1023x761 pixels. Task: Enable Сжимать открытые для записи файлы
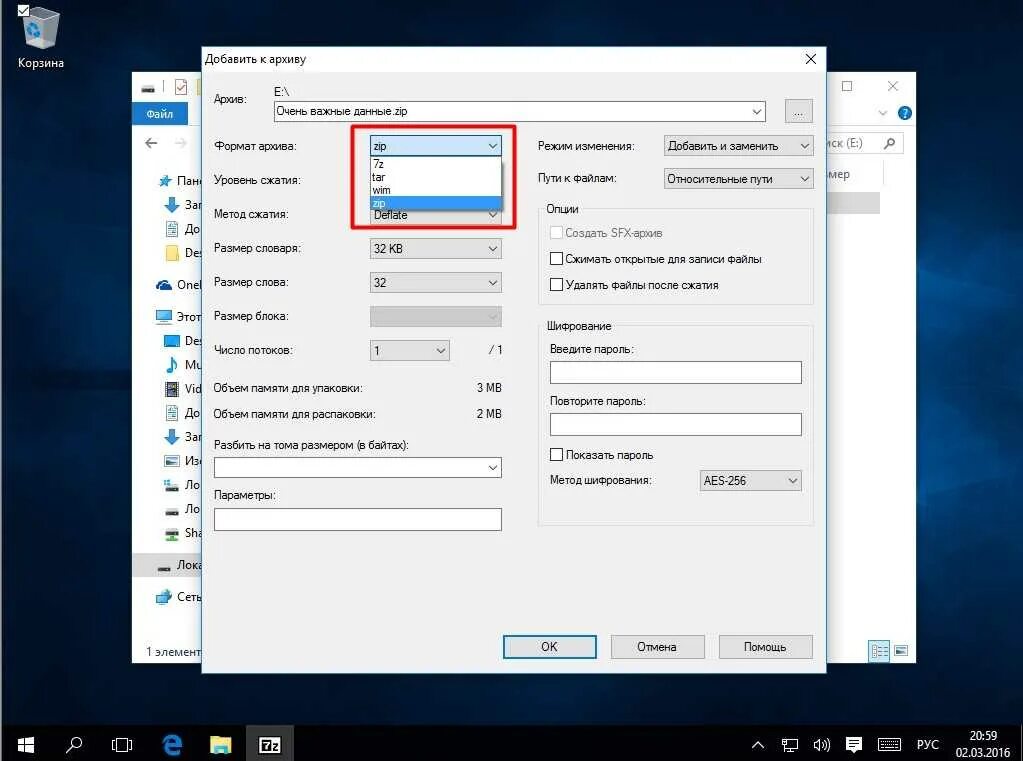point(557,259)
